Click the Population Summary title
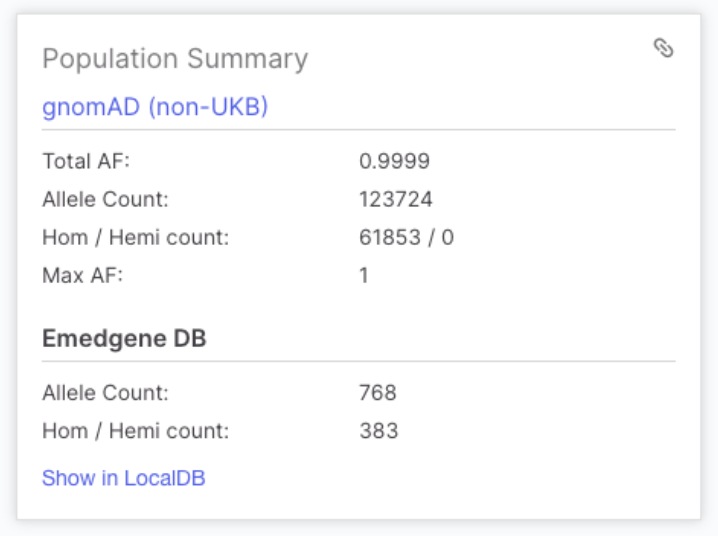 click(175, 59)
